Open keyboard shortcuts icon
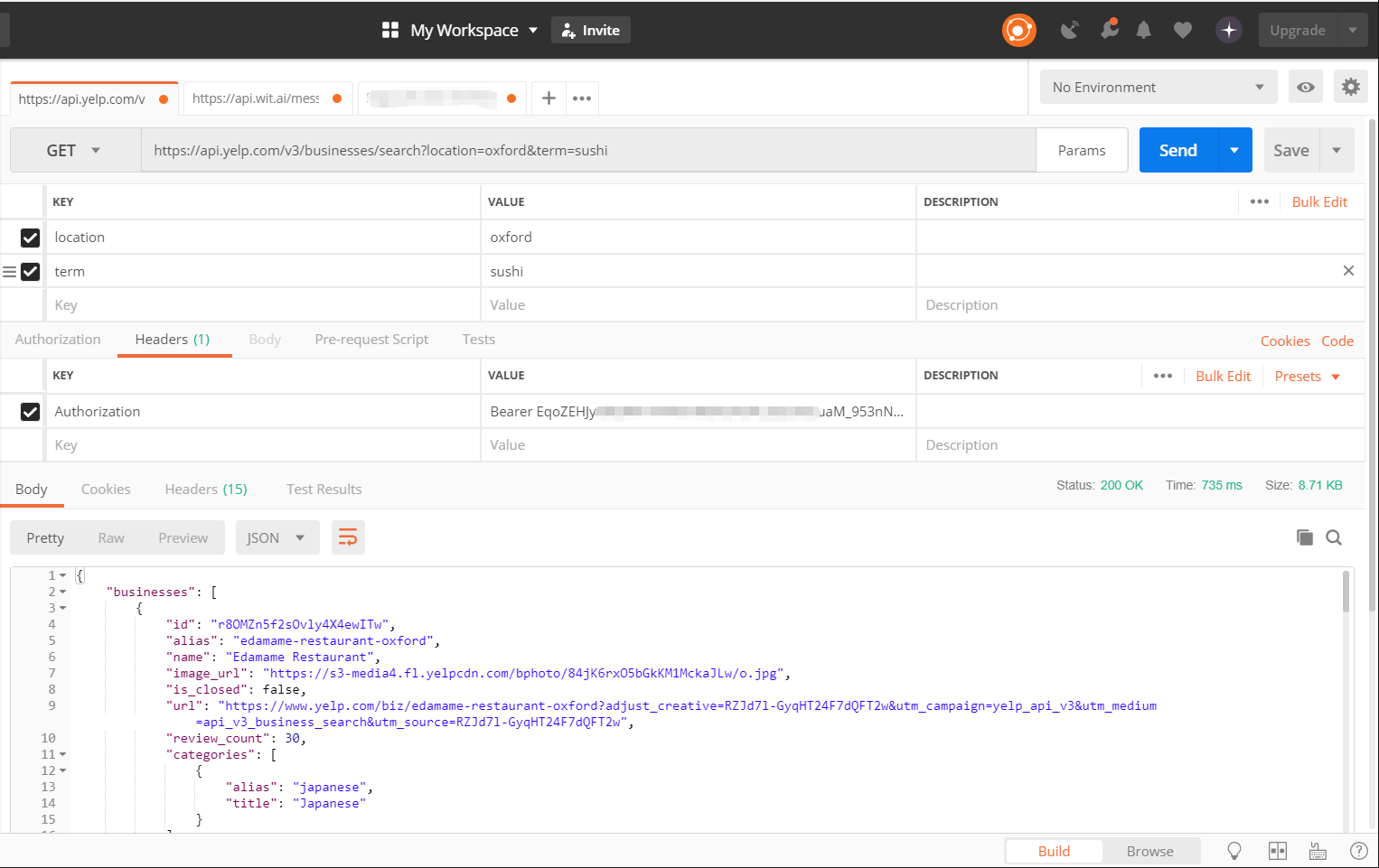Image resolution: width=1379 pixels, height=868 pixels. coord(1318,851)
